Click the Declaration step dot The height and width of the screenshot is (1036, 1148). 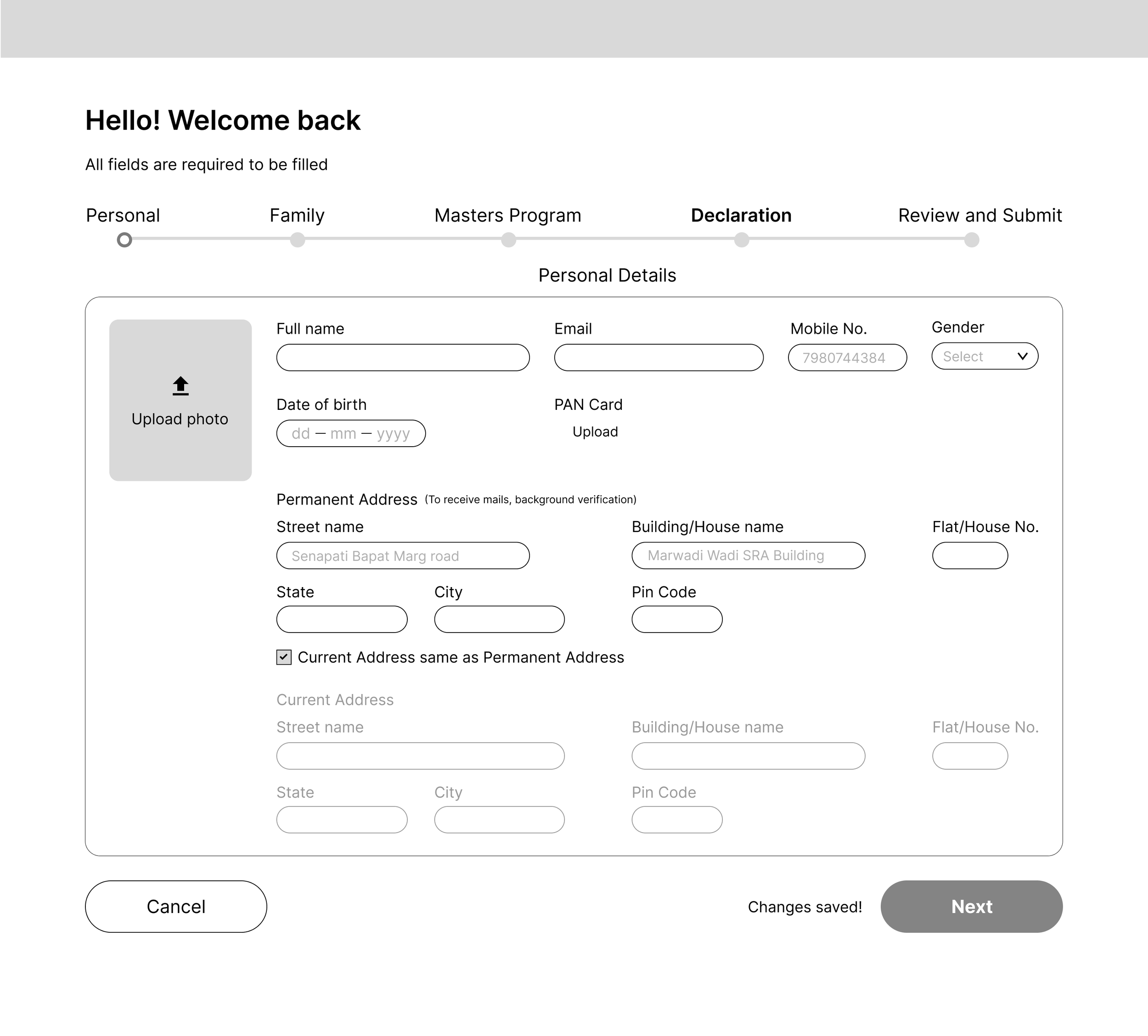pyautogui.click(x=742, y=240)
